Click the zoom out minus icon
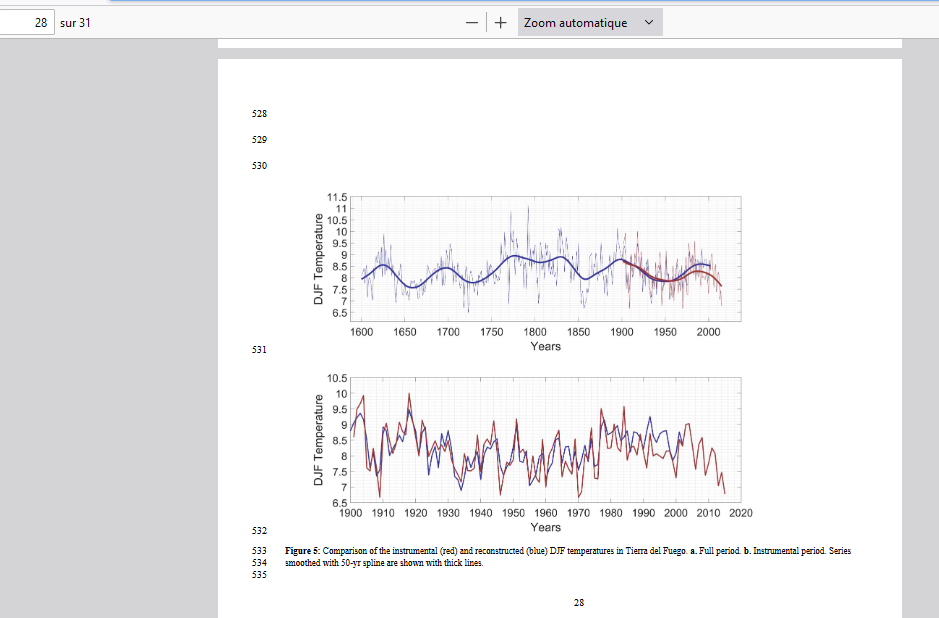939x618 pixels. [471, 22]
